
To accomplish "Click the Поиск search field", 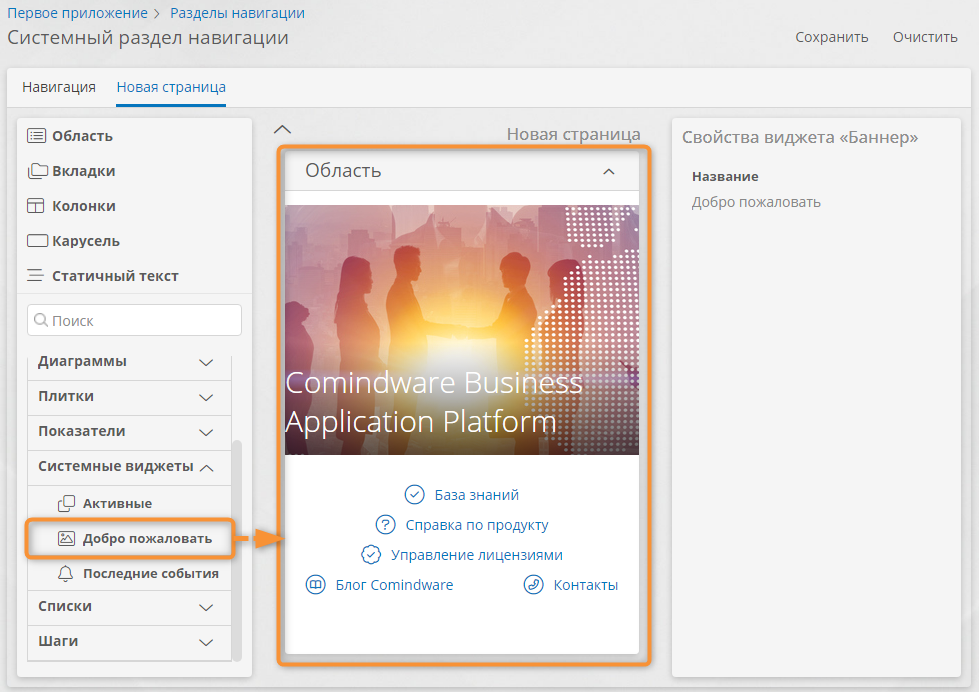I will tap(134, 320).
